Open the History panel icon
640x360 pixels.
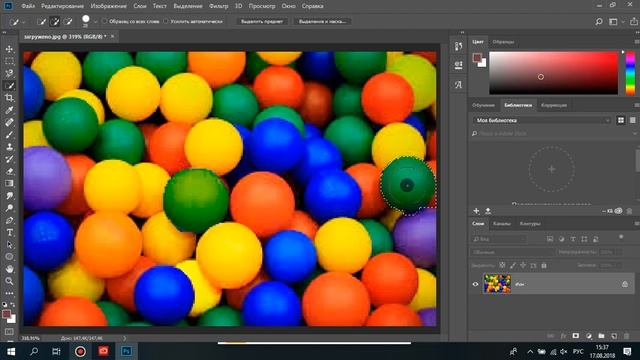click(458, 46)
